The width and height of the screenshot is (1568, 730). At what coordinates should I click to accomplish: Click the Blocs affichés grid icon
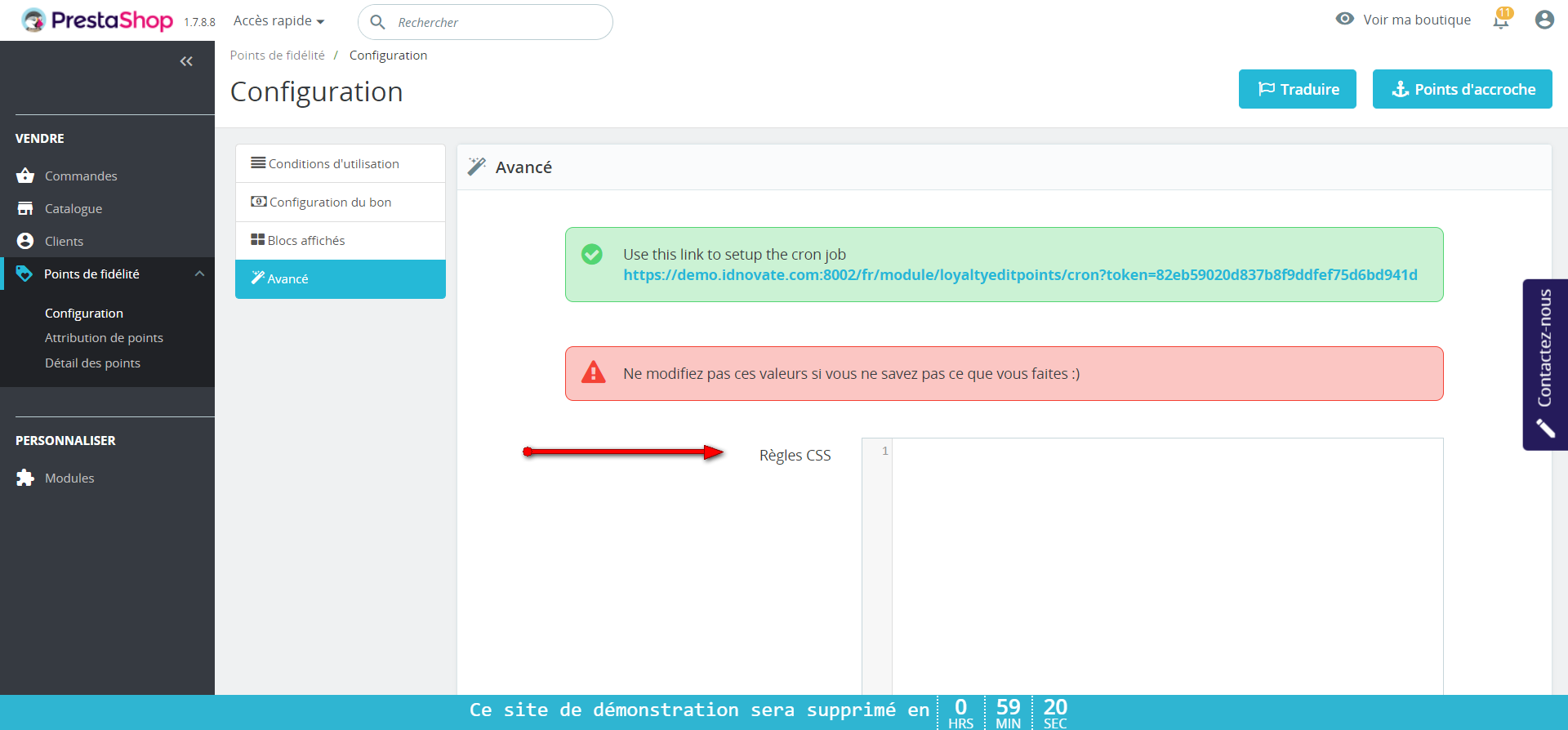(x=258, y=239)
